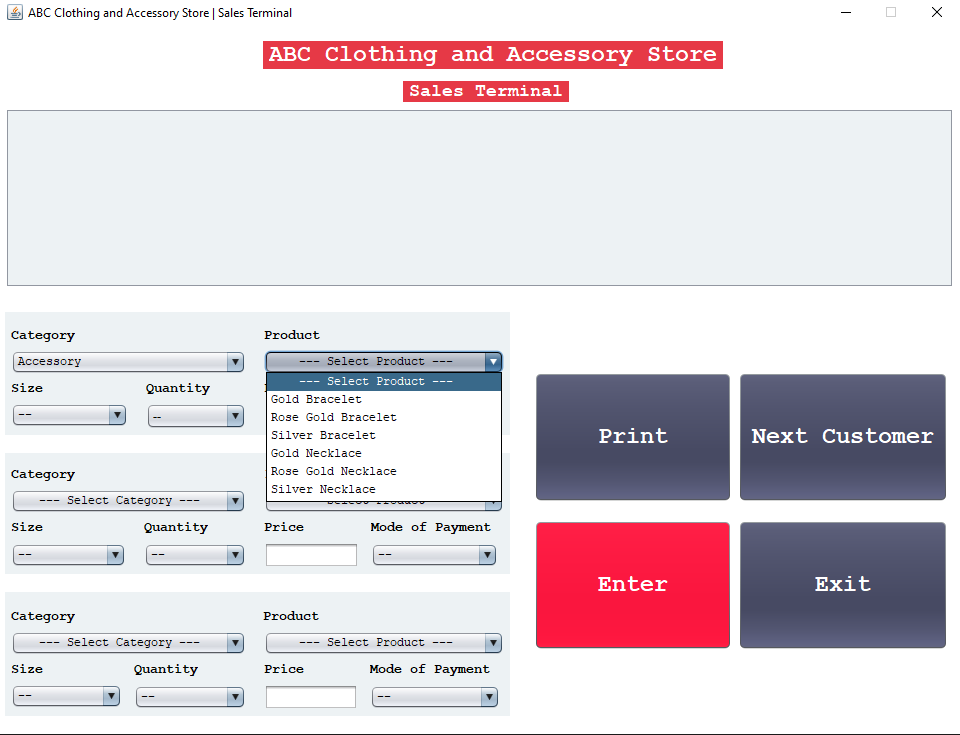The image size is (960, 735).
Task: Expand the second row Quantity dropdown
Action: point(195,555)
